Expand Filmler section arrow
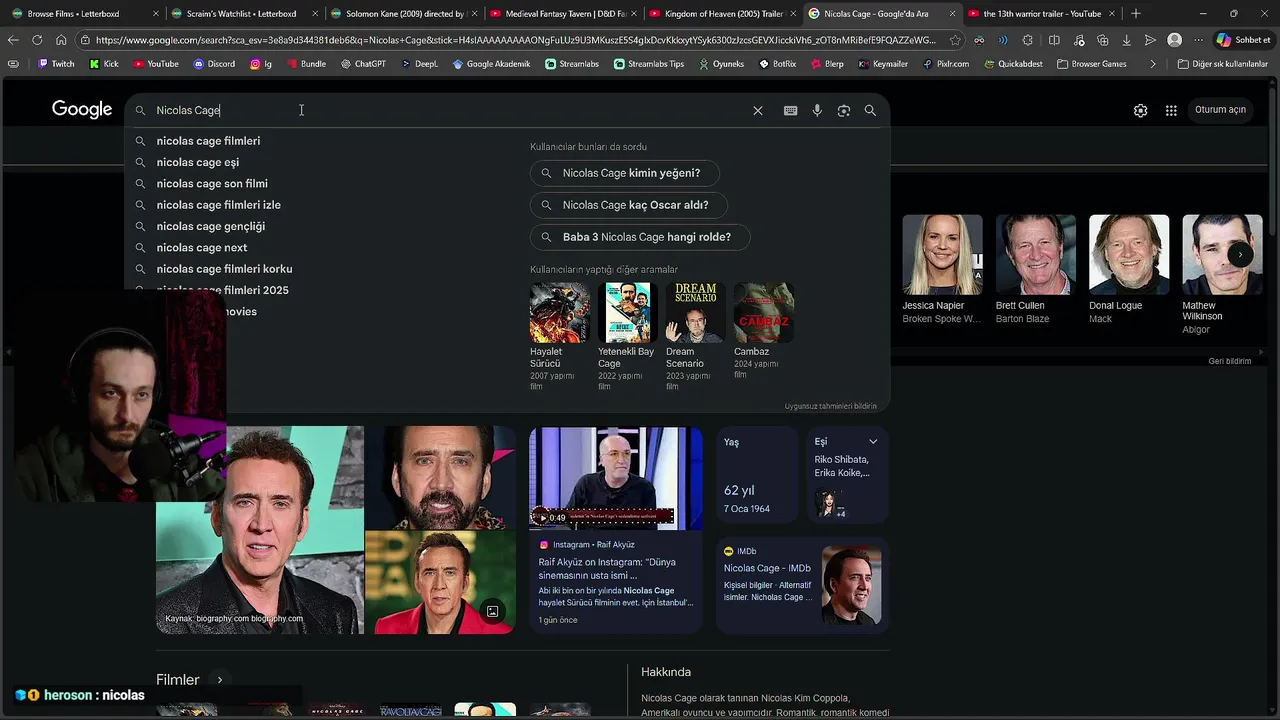 219,680
